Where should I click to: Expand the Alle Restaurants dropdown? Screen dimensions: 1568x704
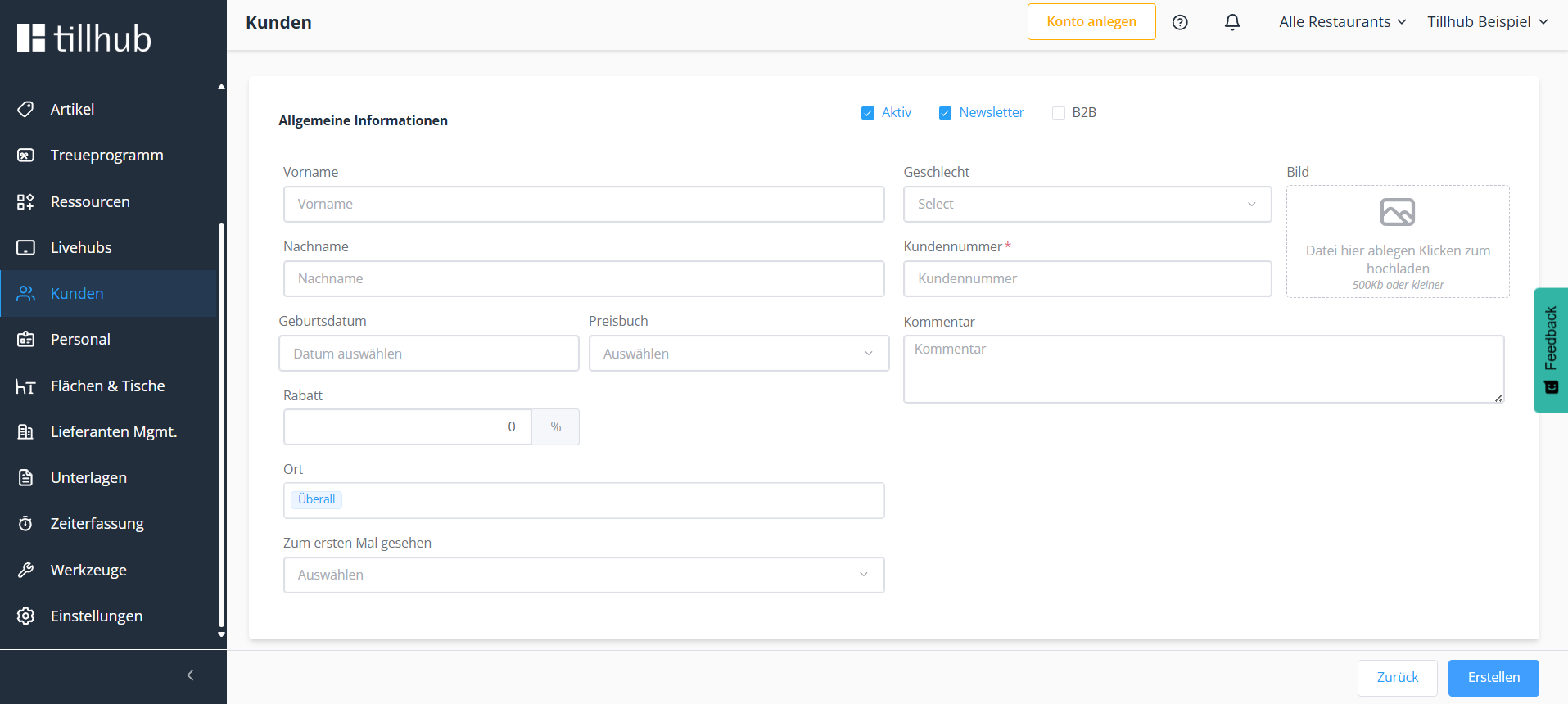pos(1343,22)
